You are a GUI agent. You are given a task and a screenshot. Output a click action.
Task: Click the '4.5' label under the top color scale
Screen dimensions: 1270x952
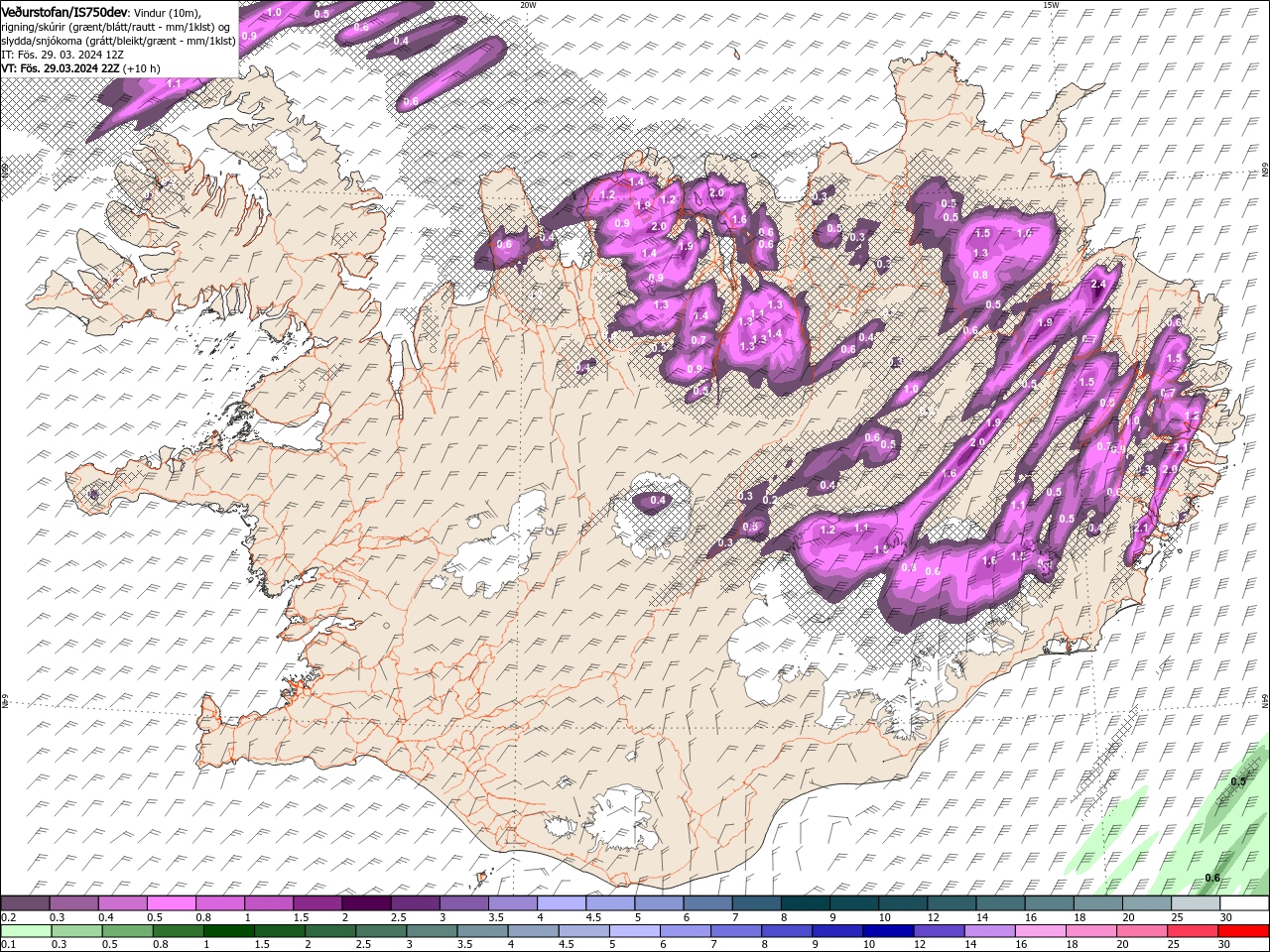(593, 917)
